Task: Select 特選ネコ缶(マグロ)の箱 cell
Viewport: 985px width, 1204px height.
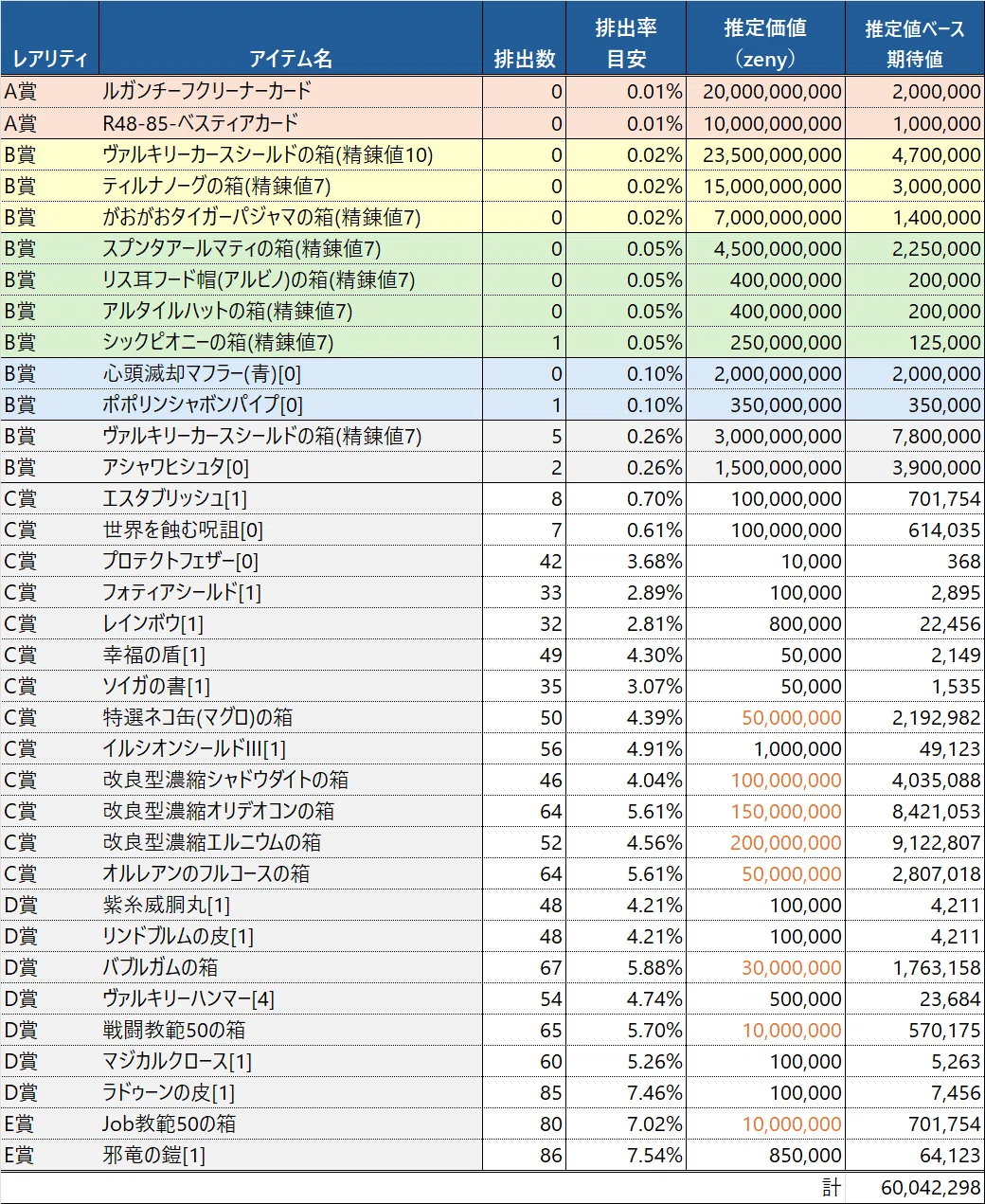Action: click(291, 717)
